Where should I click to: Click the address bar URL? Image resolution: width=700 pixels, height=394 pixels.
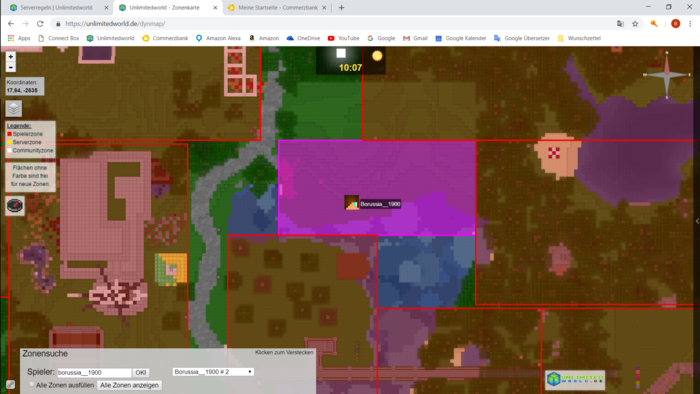point(115,24)
